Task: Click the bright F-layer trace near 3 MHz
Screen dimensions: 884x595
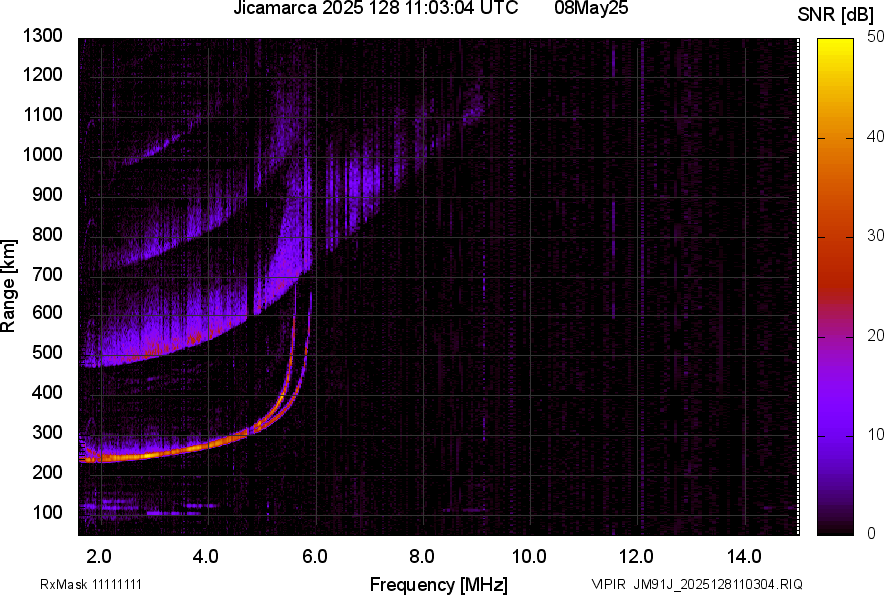Action: coord(152,454)
